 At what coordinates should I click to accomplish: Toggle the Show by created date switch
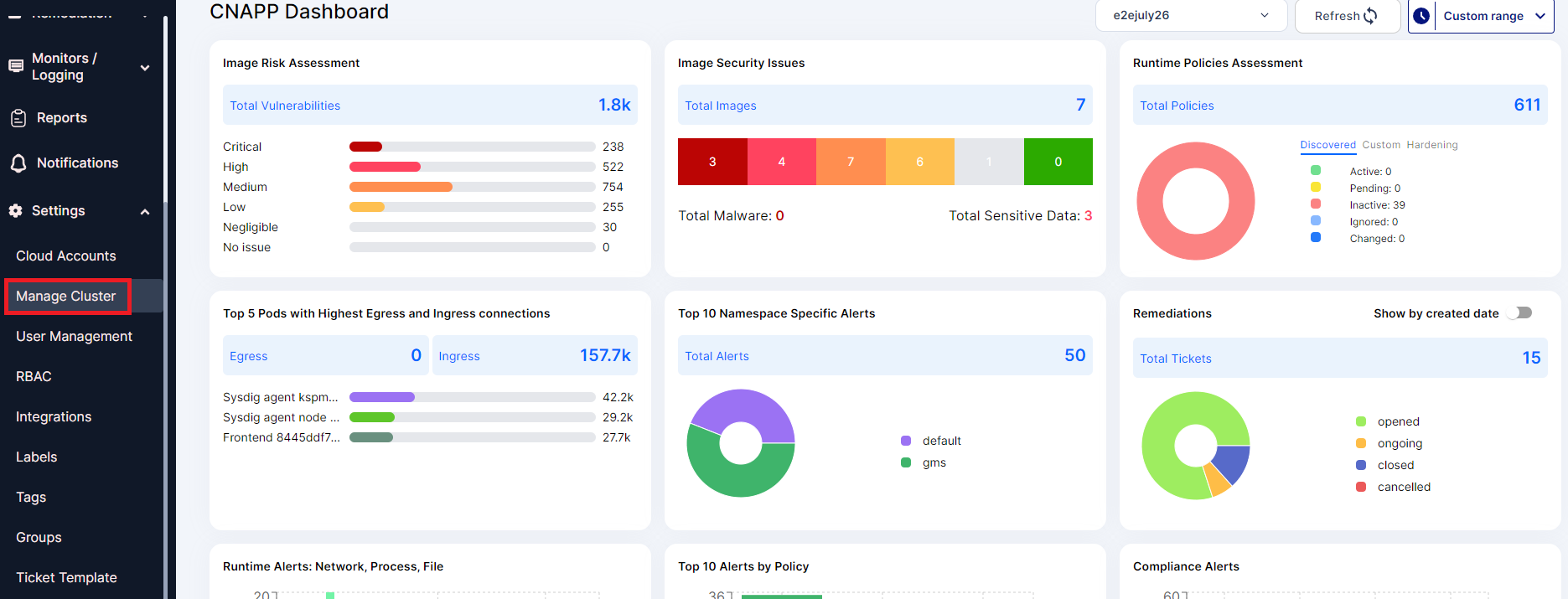[x=1519, y=313]
